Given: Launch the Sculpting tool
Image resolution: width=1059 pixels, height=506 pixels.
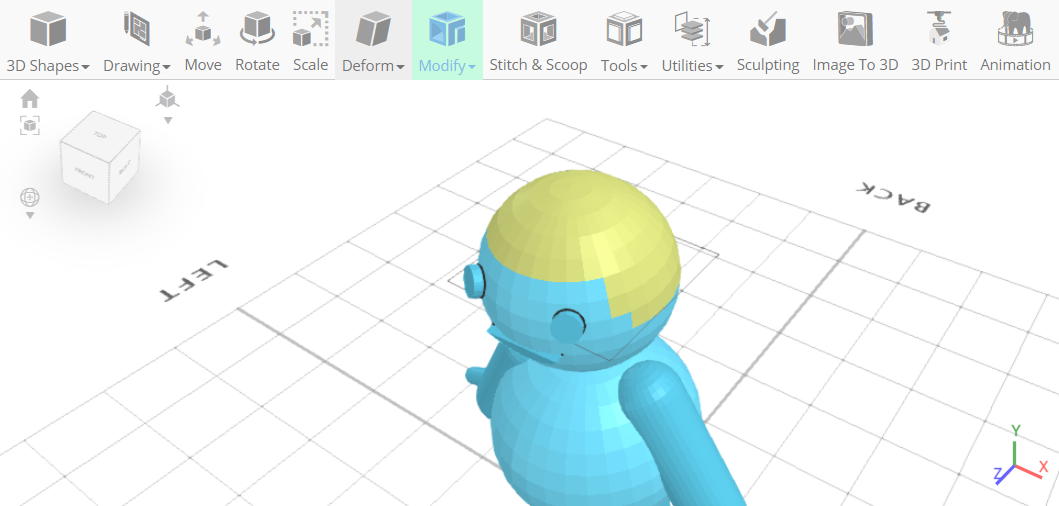Looking at the screenshot, I should pos(768,41).
